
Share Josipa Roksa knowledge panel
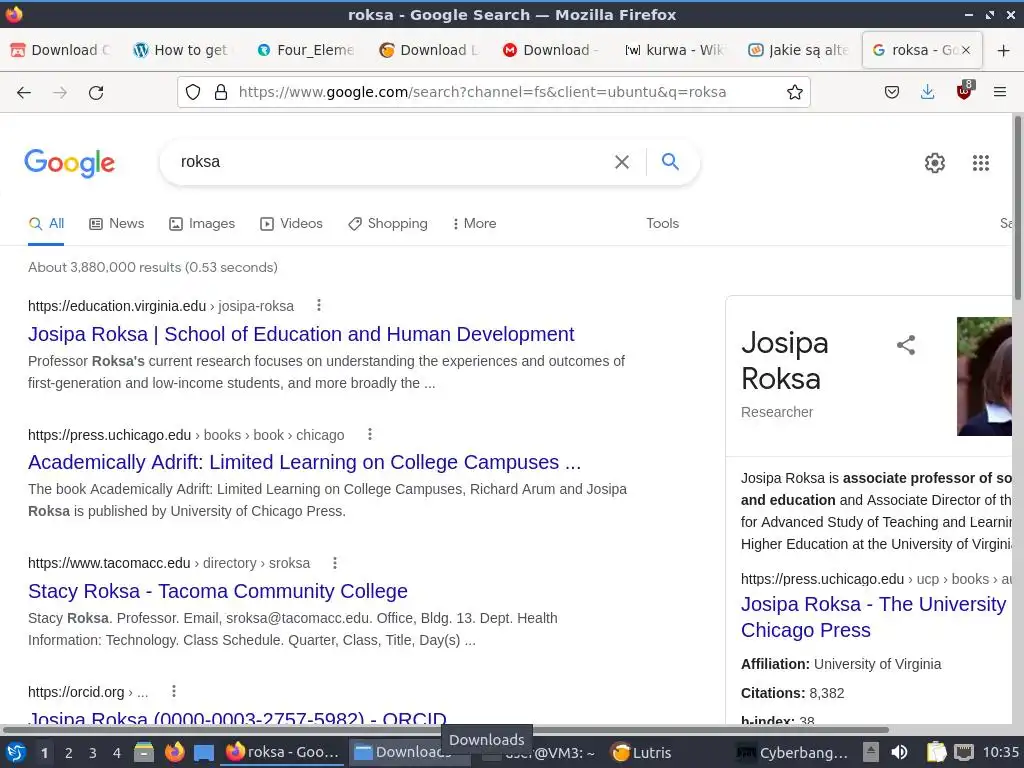tap(906, 345)
